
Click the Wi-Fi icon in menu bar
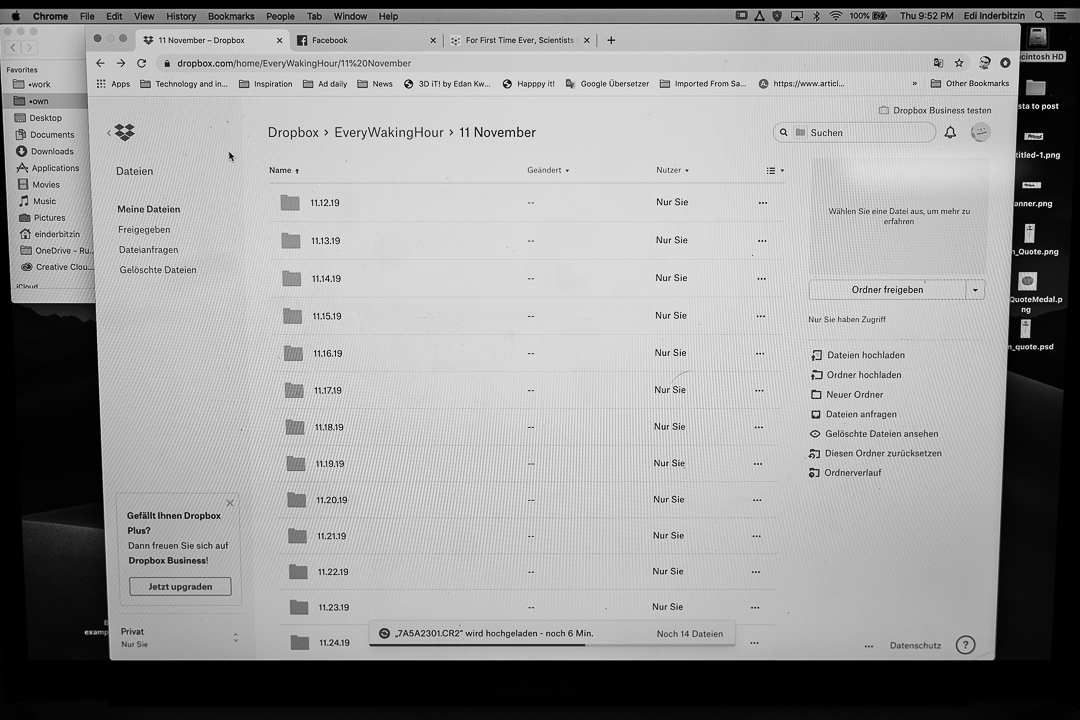[x=835, y=16]
